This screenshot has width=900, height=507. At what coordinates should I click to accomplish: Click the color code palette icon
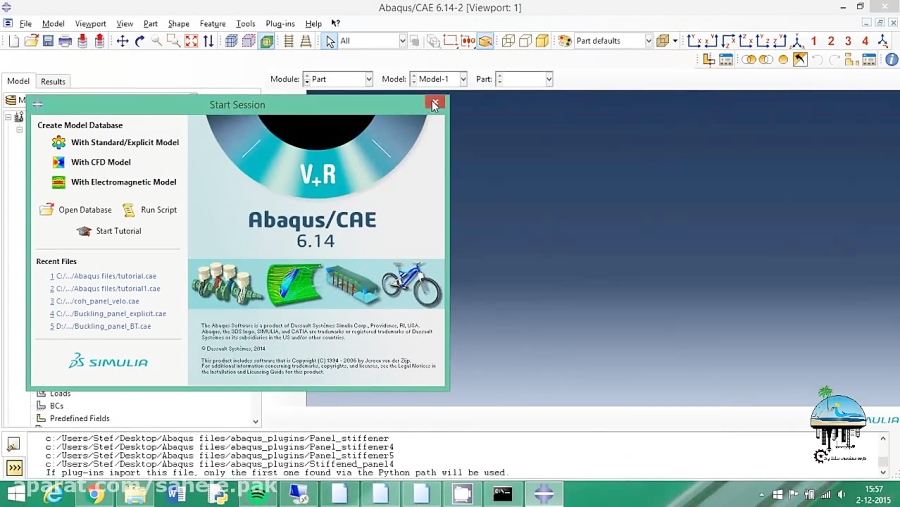pyautogui.click(x=565, y=41)
